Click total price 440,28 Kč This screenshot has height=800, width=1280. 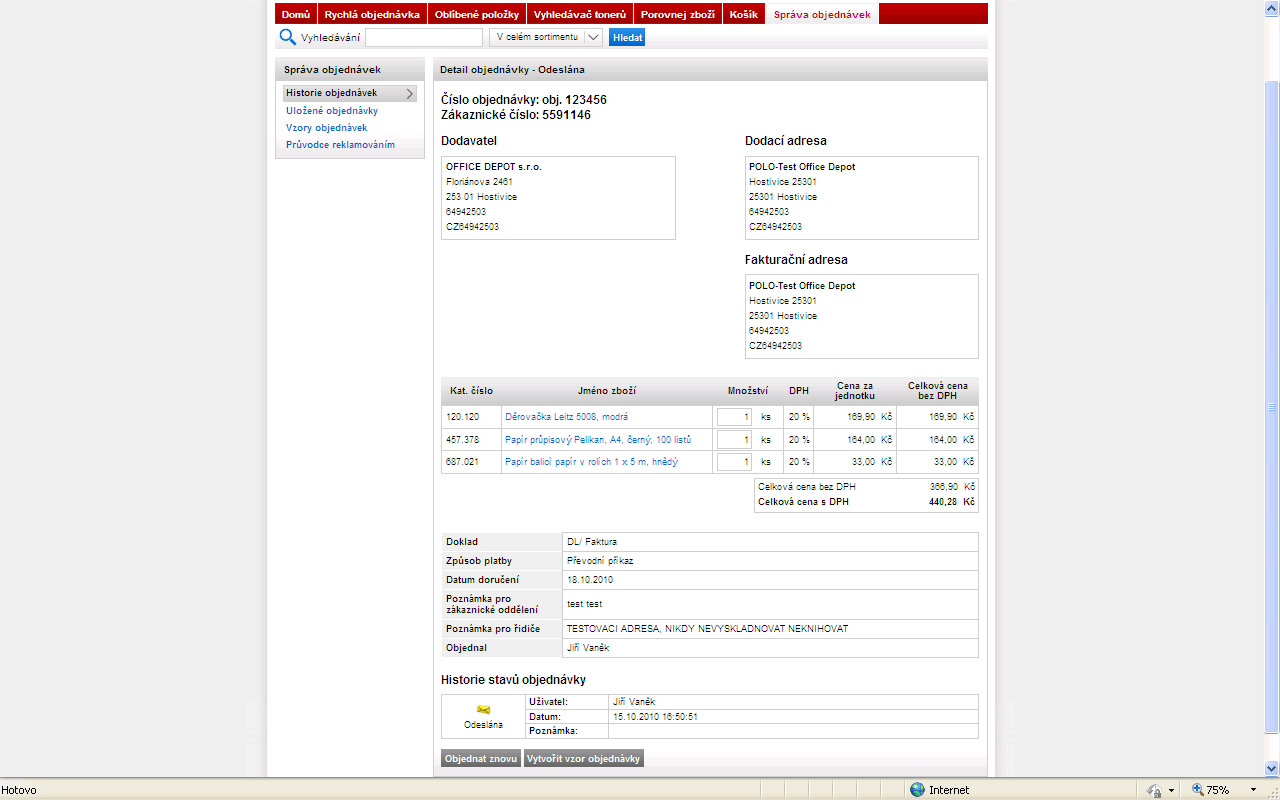pyautogui.click(x=952, y=502)
